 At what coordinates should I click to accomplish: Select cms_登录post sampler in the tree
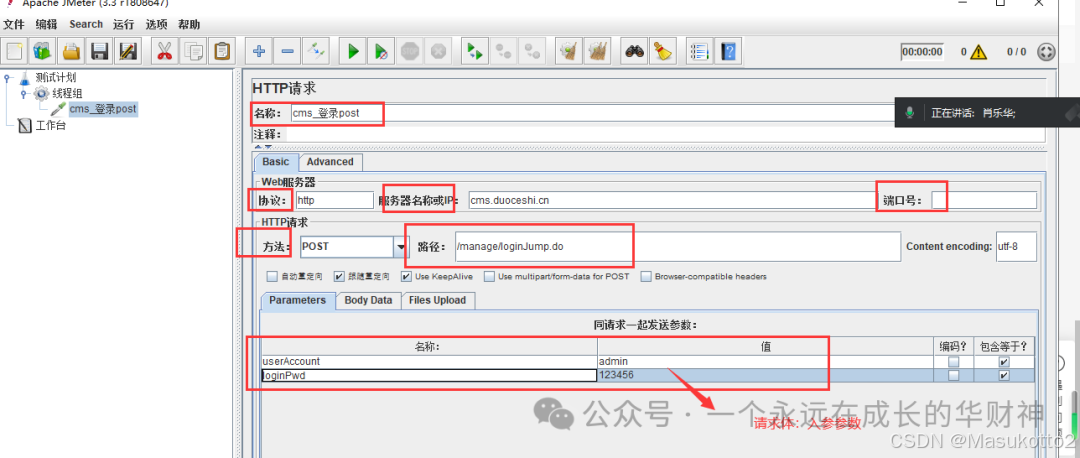pos(103,109)
